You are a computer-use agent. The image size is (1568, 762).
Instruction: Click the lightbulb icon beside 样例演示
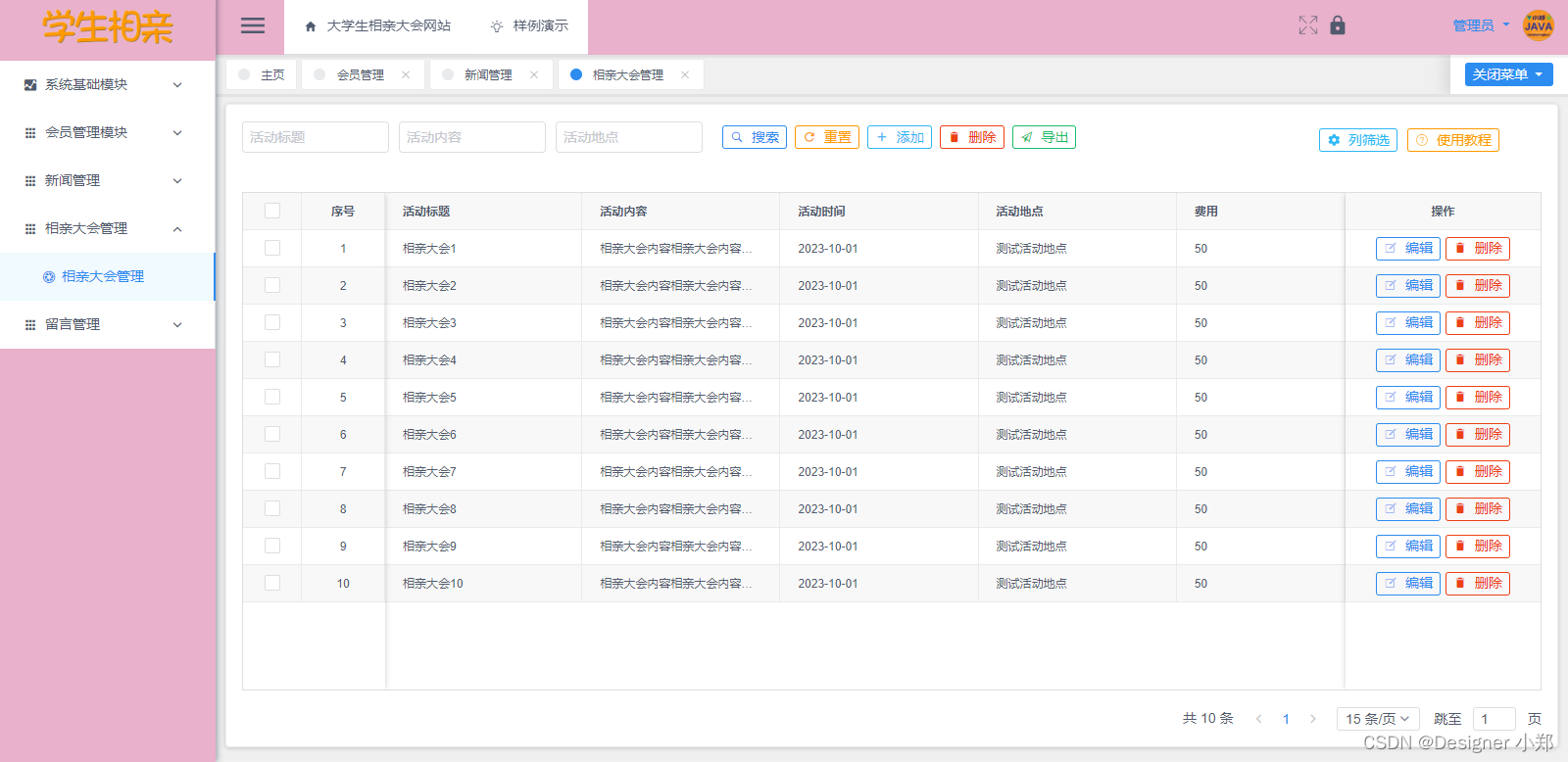(x=497, y=26)
